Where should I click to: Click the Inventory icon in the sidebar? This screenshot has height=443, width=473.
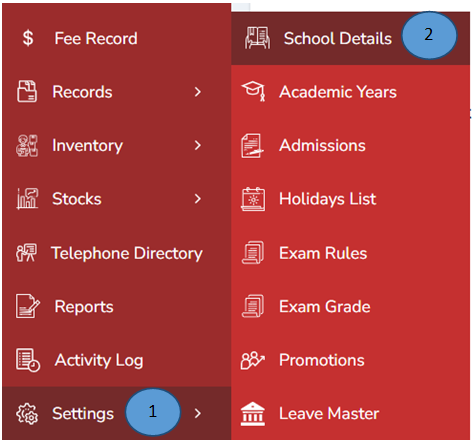click(x=27, y=145)
